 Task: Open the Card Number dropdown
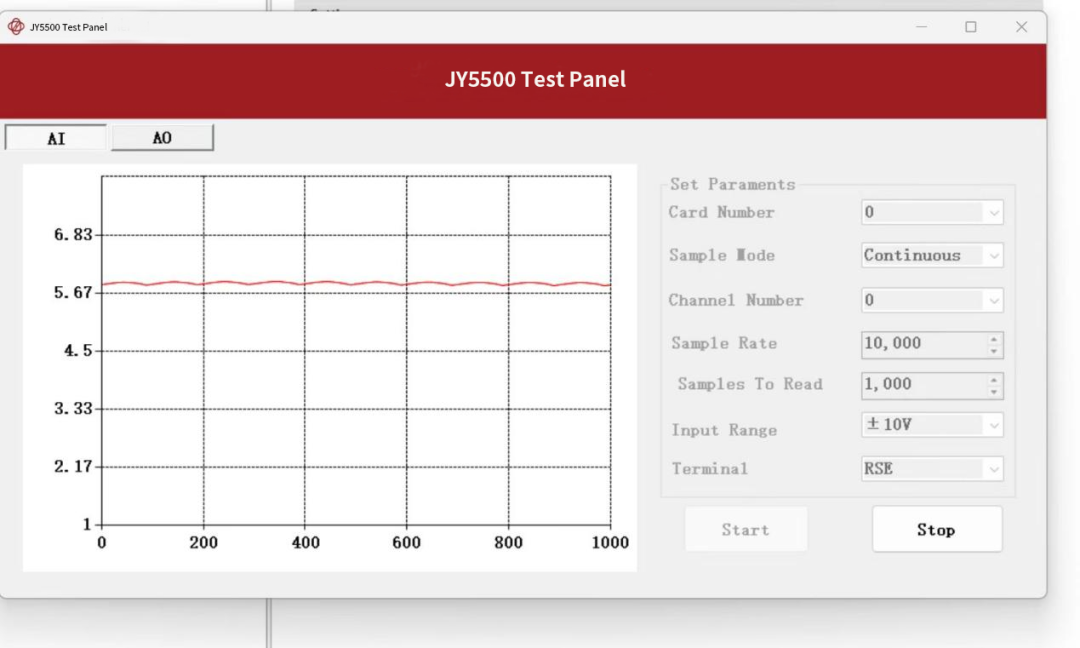(932, 212)
